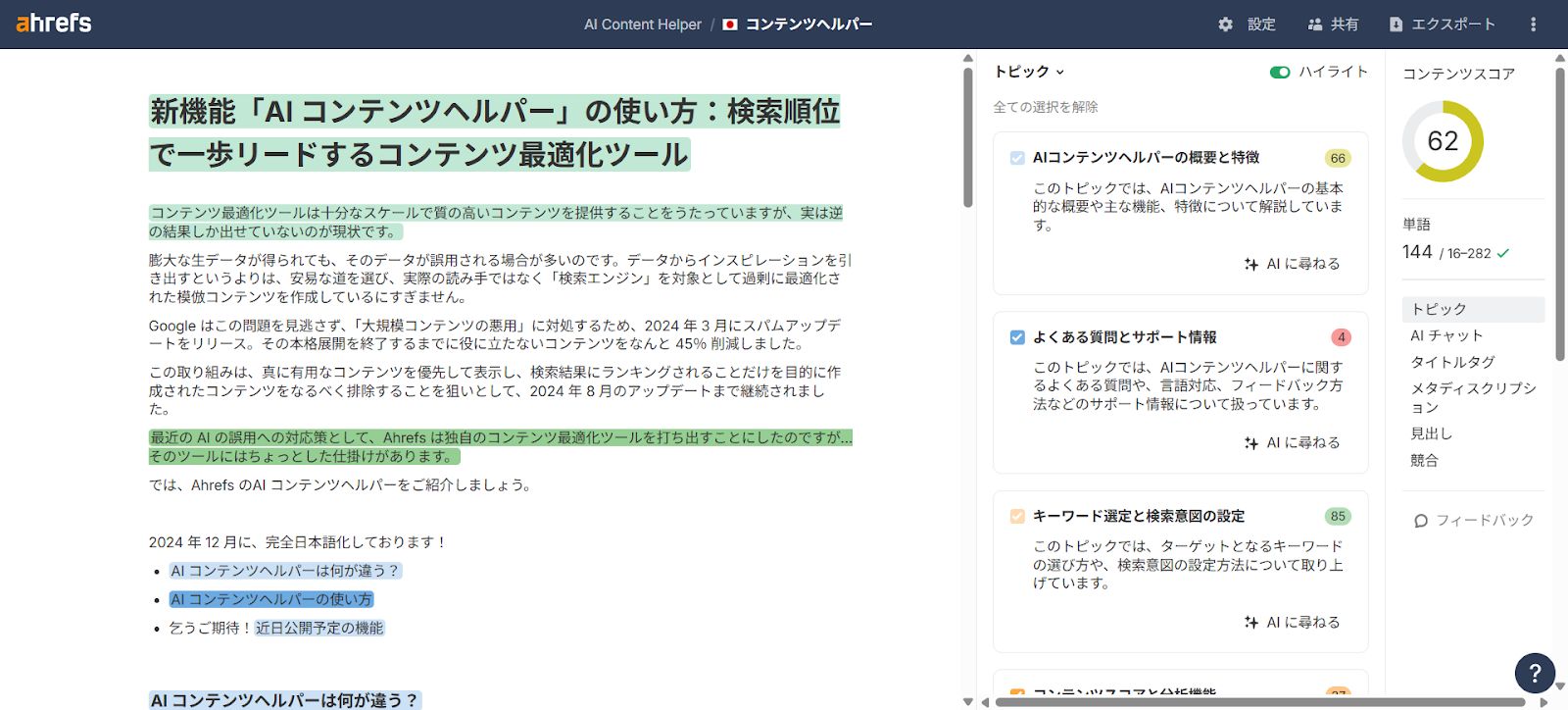Click the ahrefs logo
This screenshot has height=710, width=1568.
pos(54,23)
